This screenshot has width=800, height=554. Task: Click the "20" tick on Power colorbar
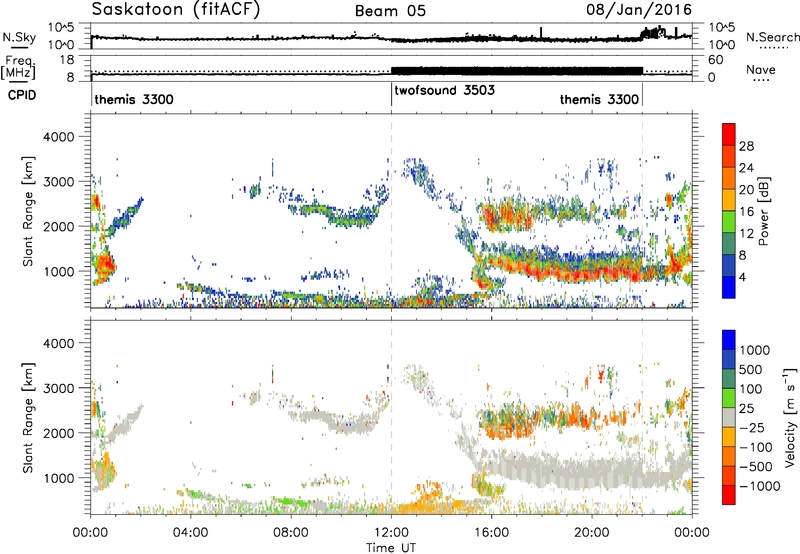pyautogui.click(x=746, y=190)
